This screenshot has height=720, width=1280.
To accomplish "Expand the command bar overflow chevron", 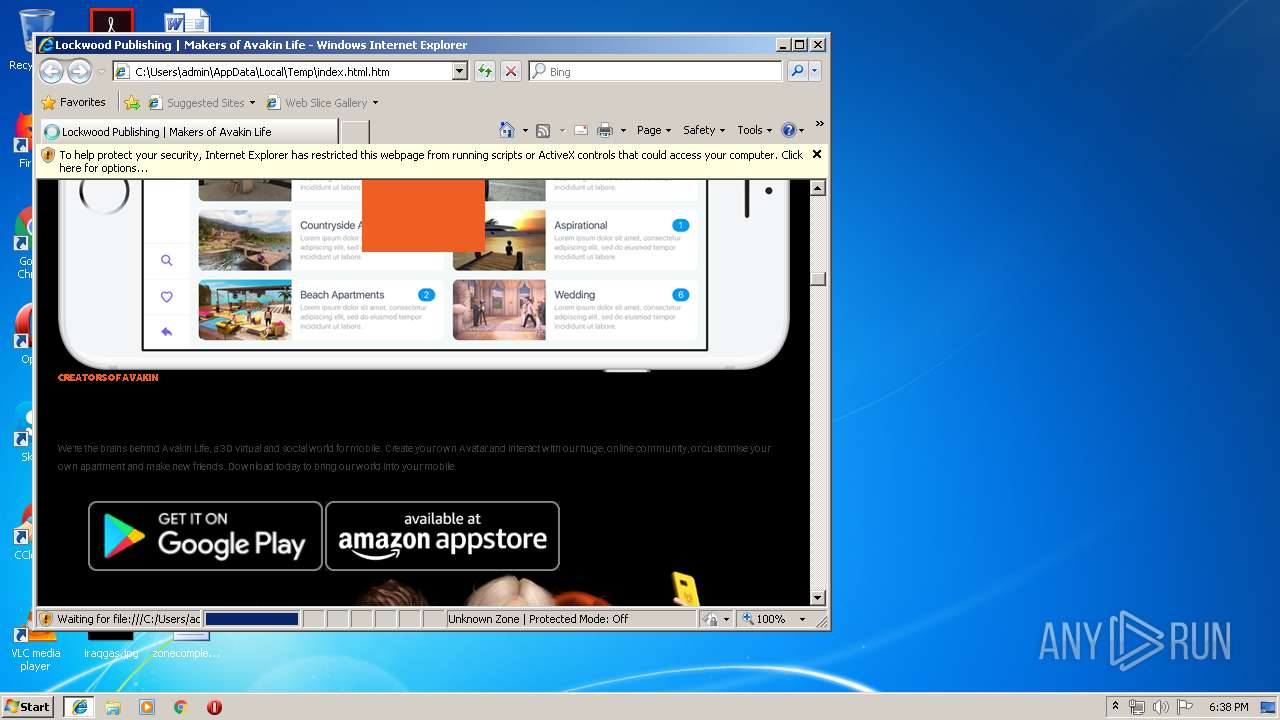I will (819, 124).
